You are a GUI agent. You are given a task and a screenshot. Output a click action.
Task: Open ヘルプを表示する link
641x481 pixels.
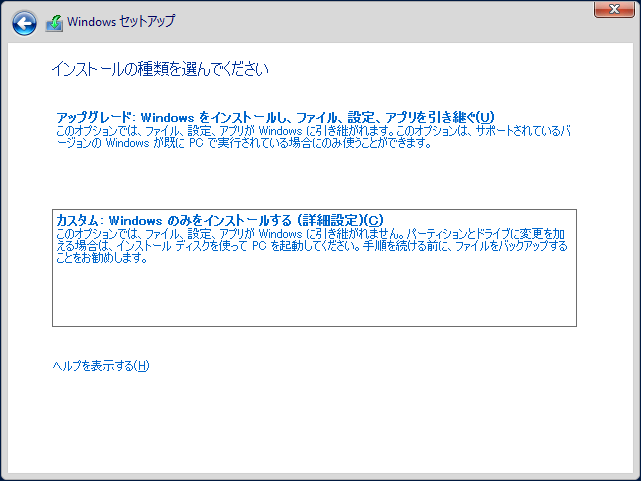pyautogui.click(x=101, y=365)
